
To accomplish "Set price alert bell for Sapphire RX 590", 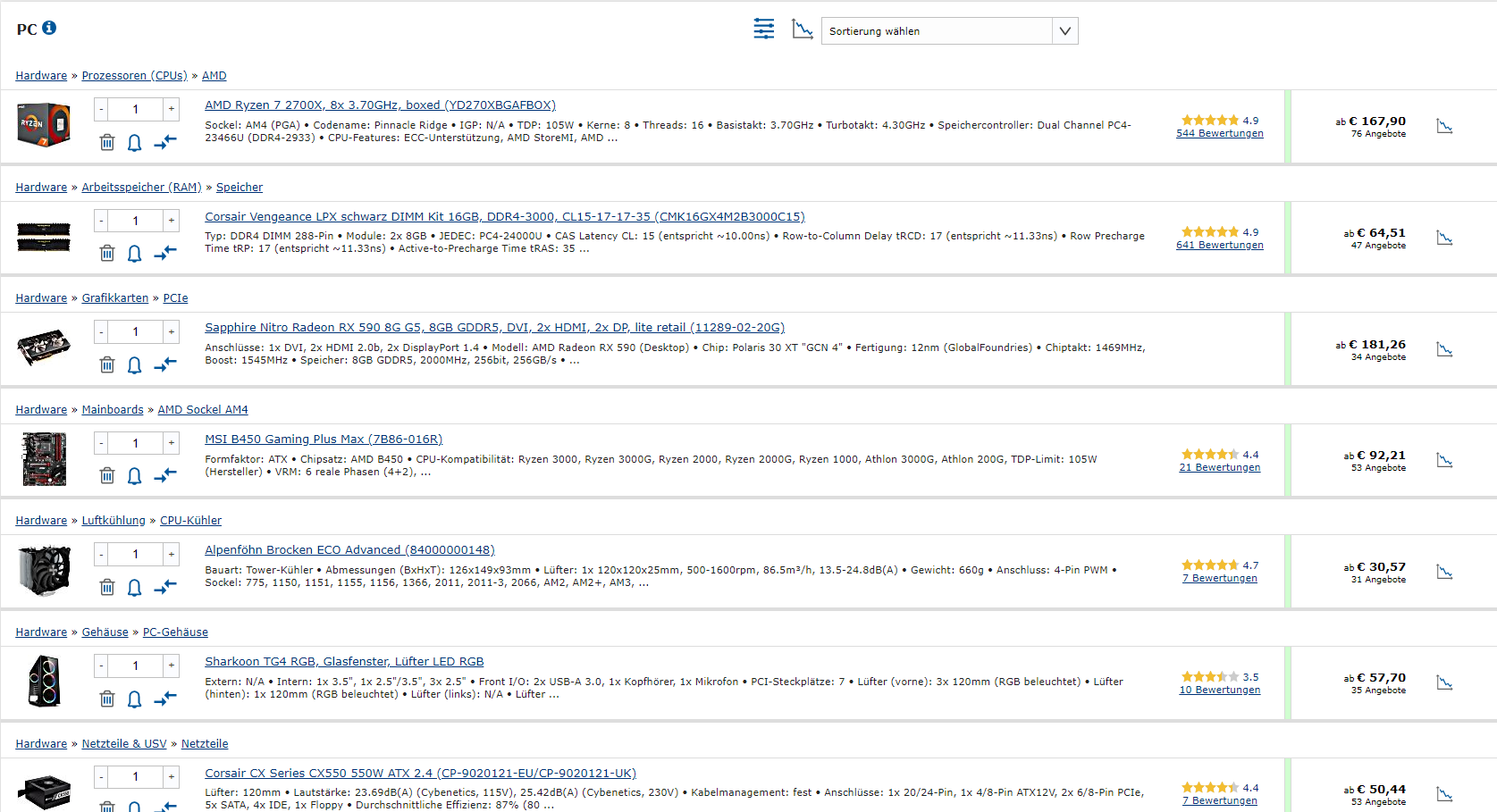I will tap(135, 364).
